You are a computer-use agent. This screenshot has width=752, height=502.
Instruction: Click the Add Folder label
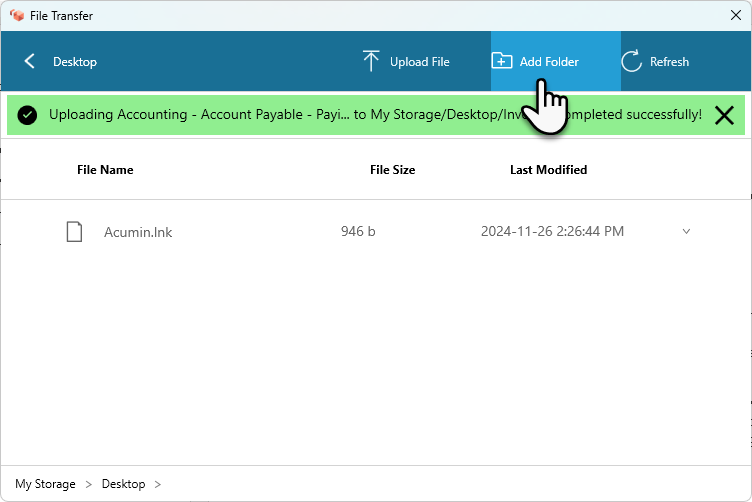coord(549,62)
